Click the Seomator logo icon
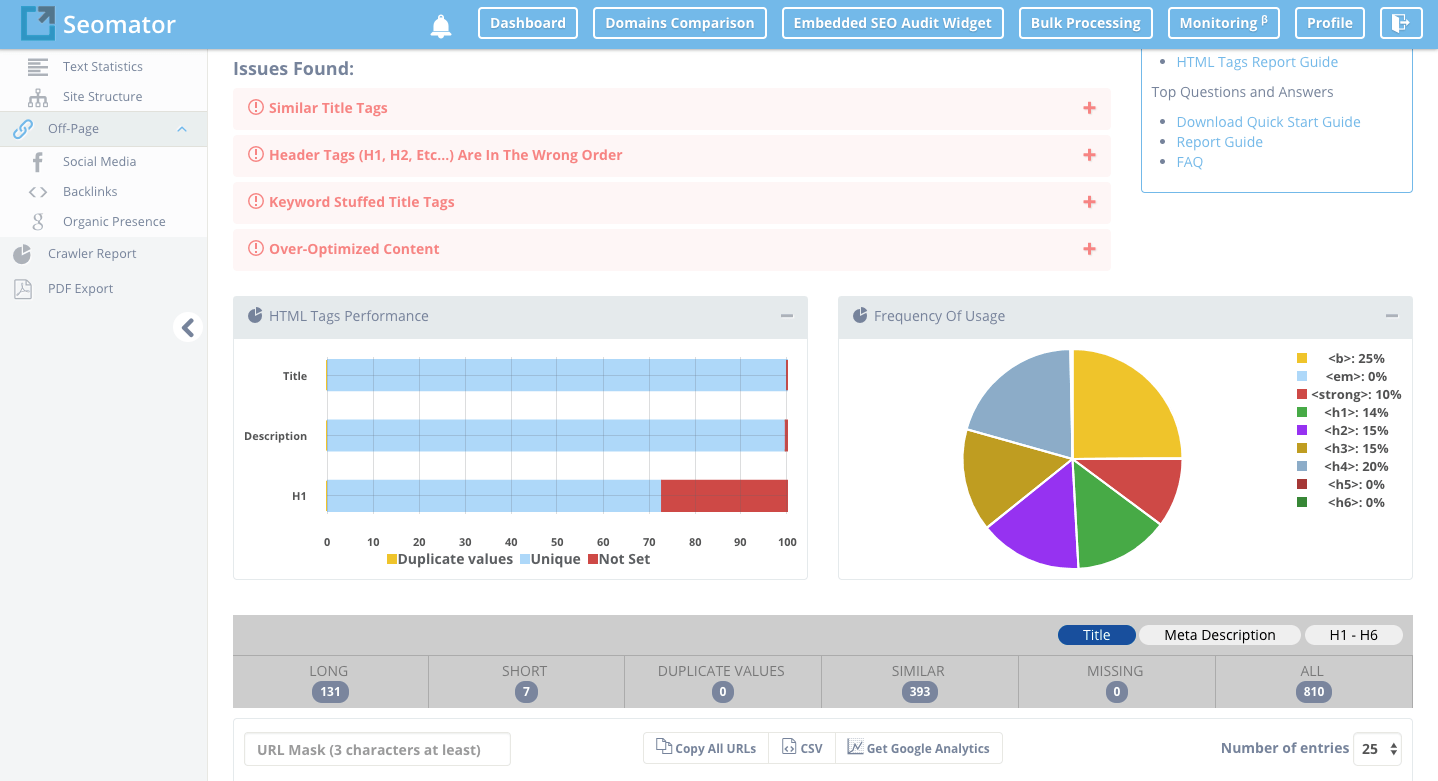The width and height of the screenshot is (1438, 781). (x=38, y=23)
